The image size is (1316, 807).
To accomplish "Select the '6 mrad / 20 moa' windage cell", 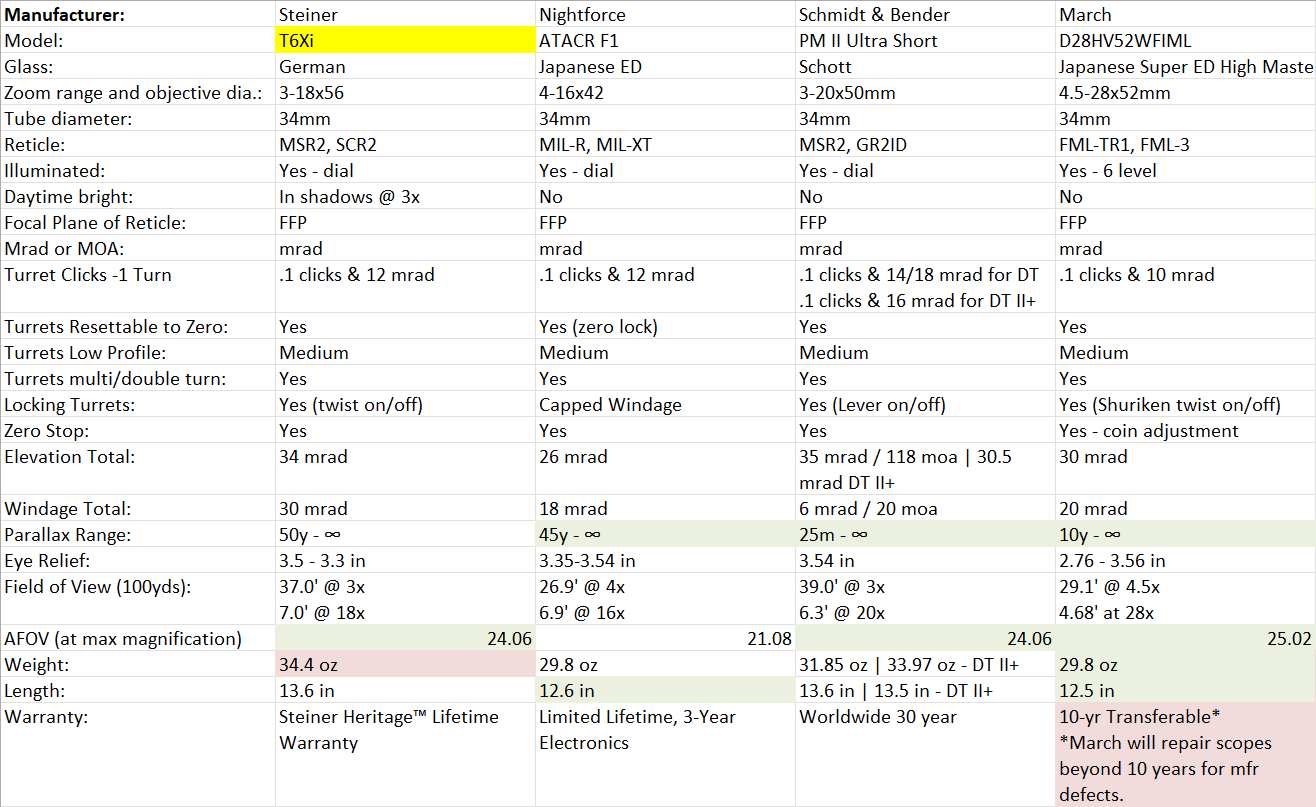I will [926, 509].
